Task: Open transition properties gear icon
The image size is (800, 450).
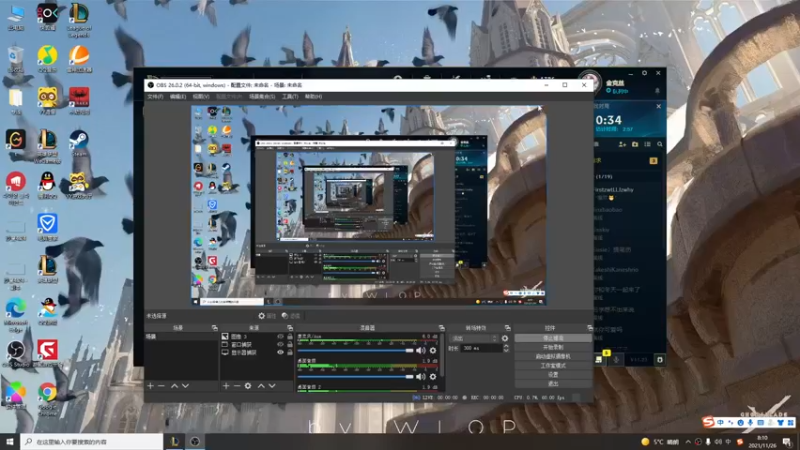Action: (505, 338)
